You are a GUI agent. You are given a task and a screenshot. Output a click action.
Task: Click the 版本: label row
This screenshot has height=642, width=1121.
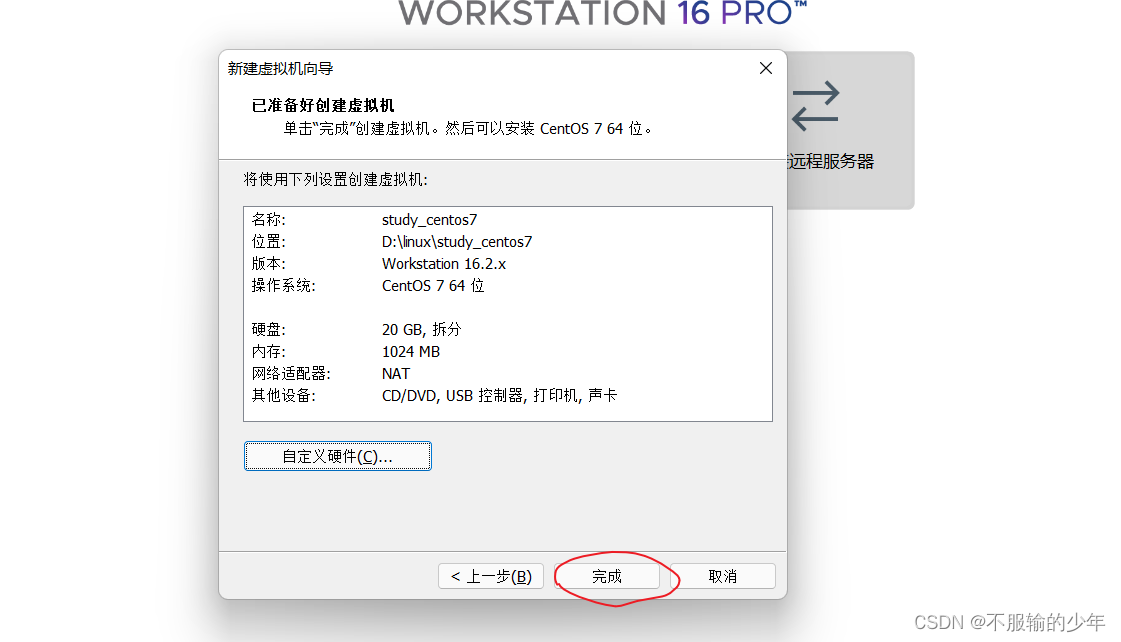pyautogui.click(x=269, y=264)
